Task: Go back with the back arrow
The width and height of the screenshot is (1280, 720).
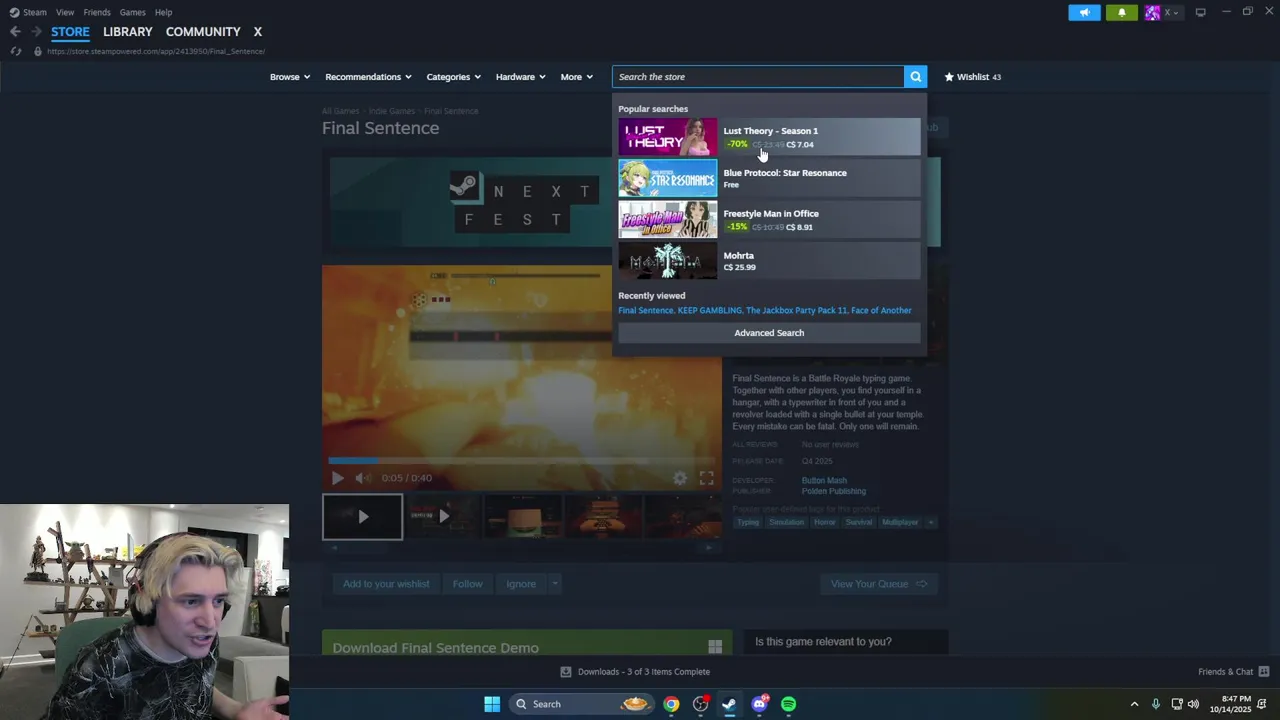Action: 15,32
